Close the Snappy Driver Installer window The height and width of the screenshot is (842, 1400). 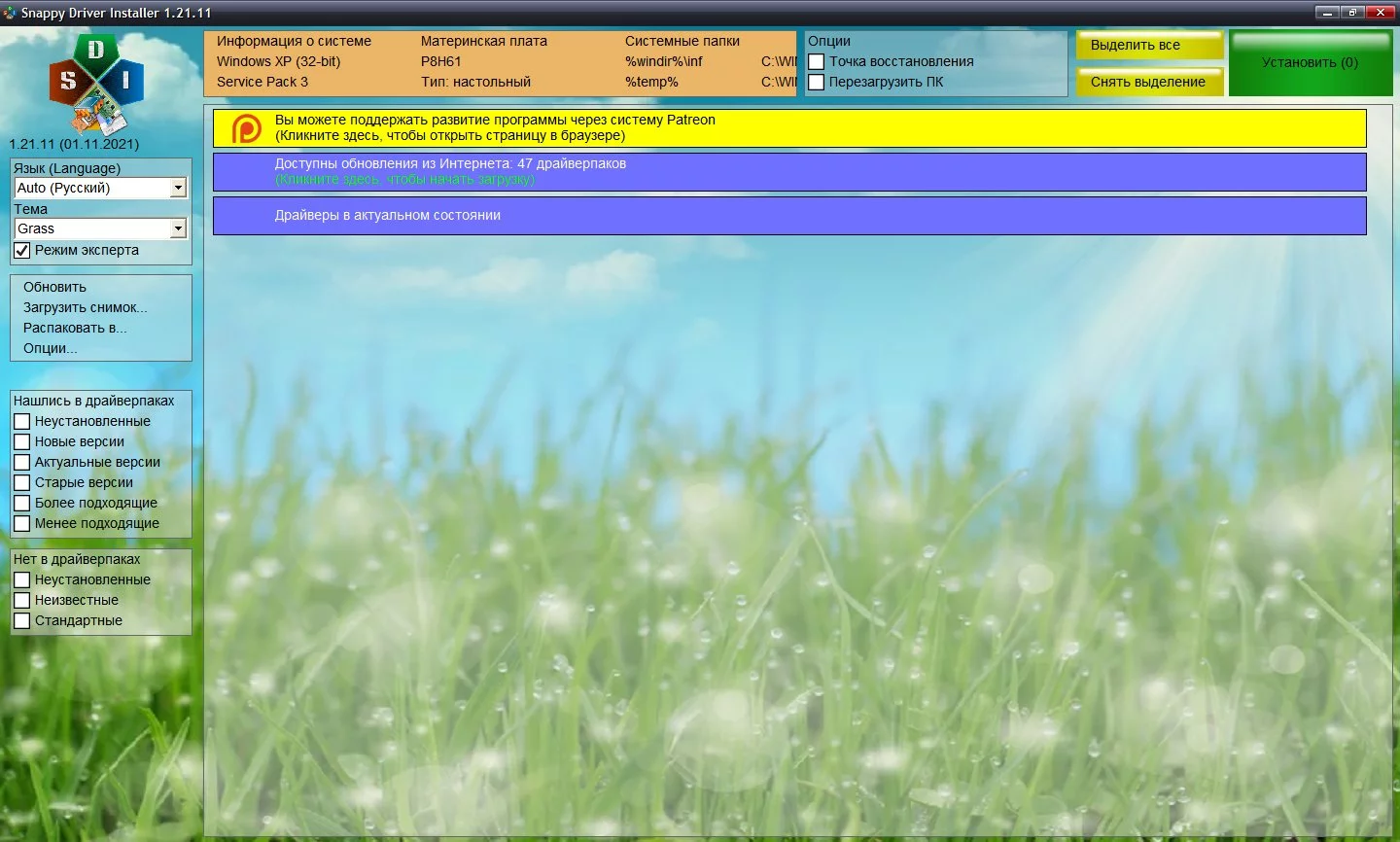[1381, 13]
